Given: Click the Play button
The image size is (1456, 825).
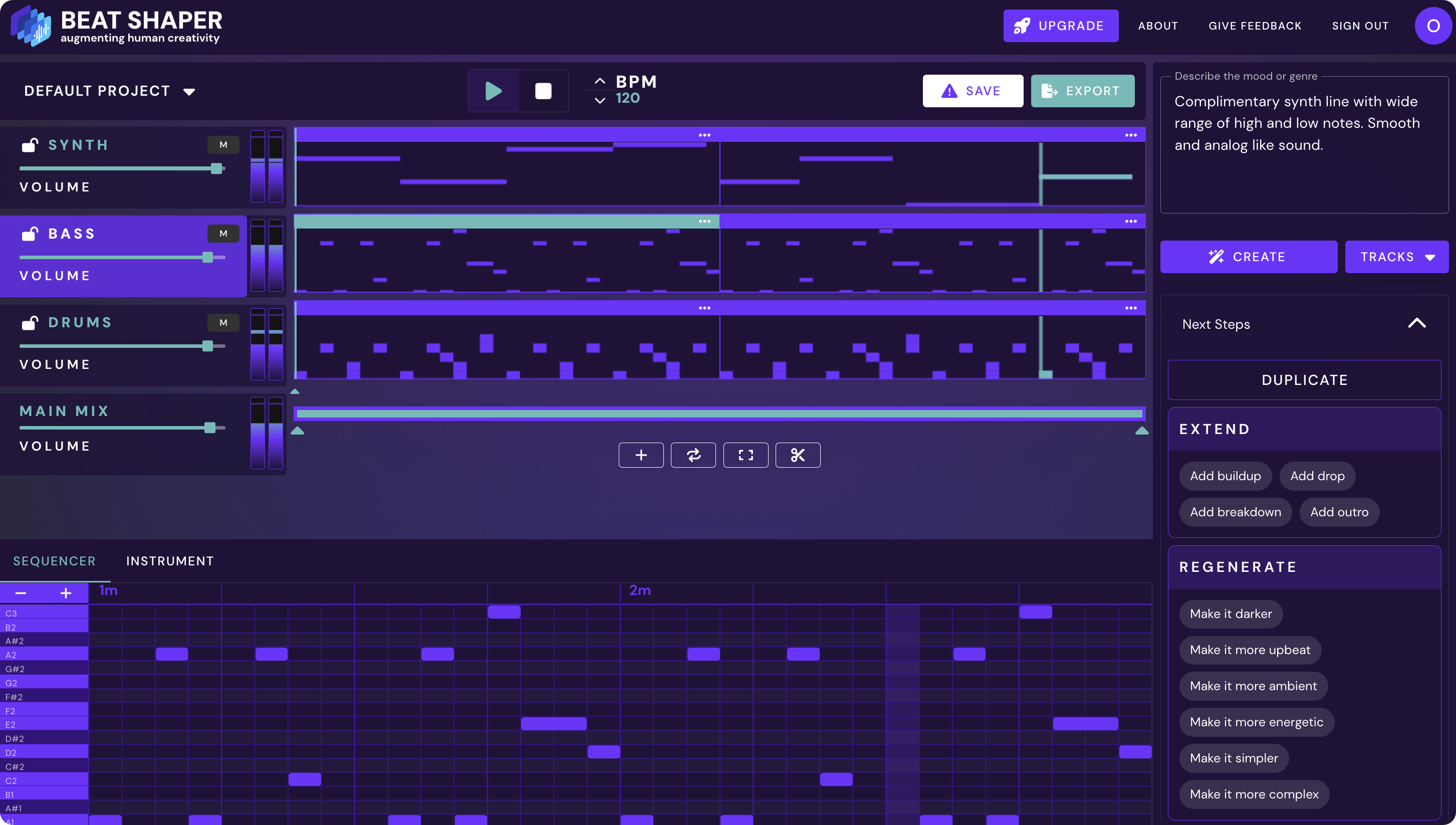Looking at the screenshot, I should point(493,91).
